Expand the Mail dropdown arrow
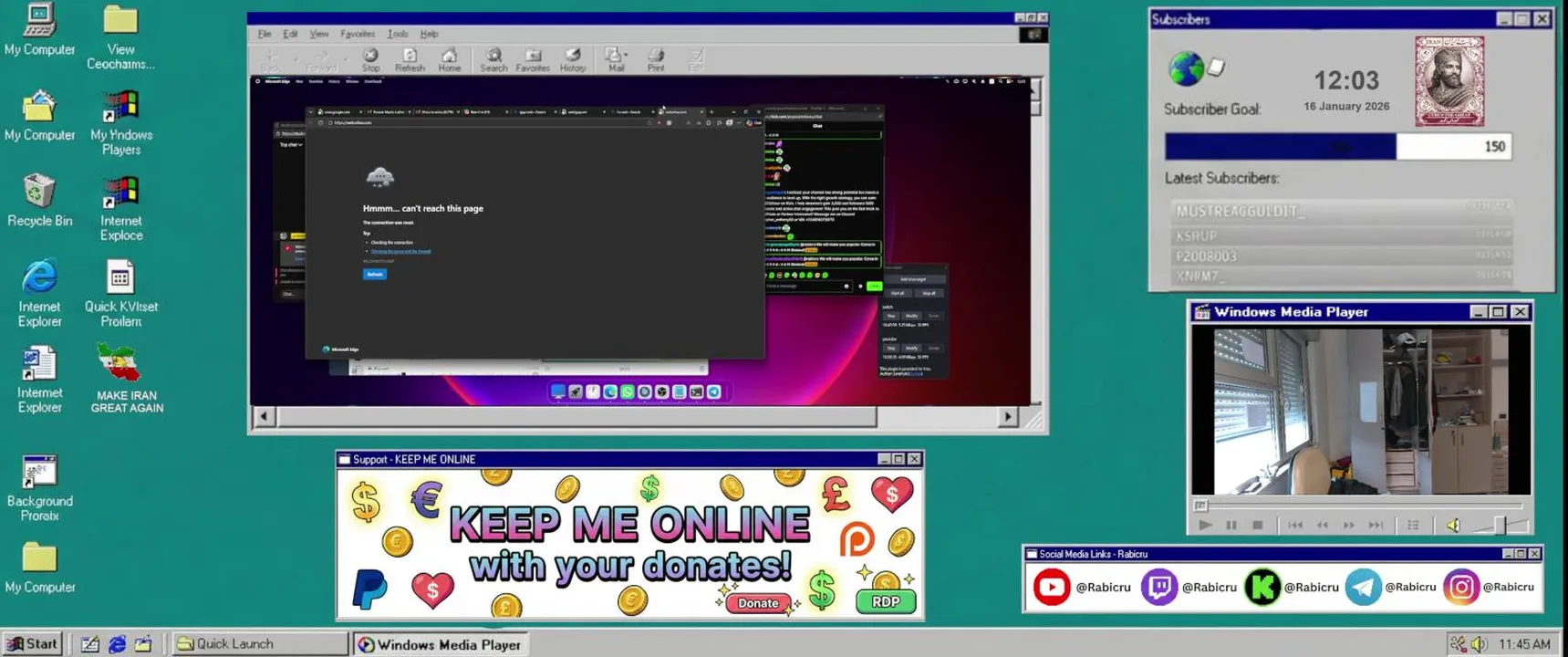The width and height of the screenshot is (1568, 657). (627, 55)
